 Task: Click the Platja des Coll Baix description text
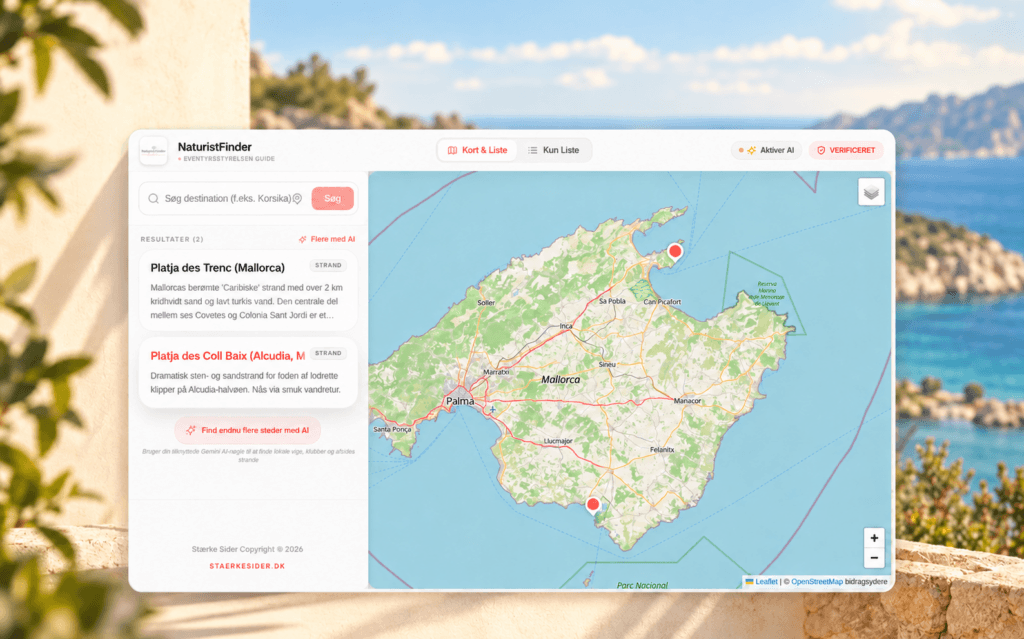pos(246,383)
